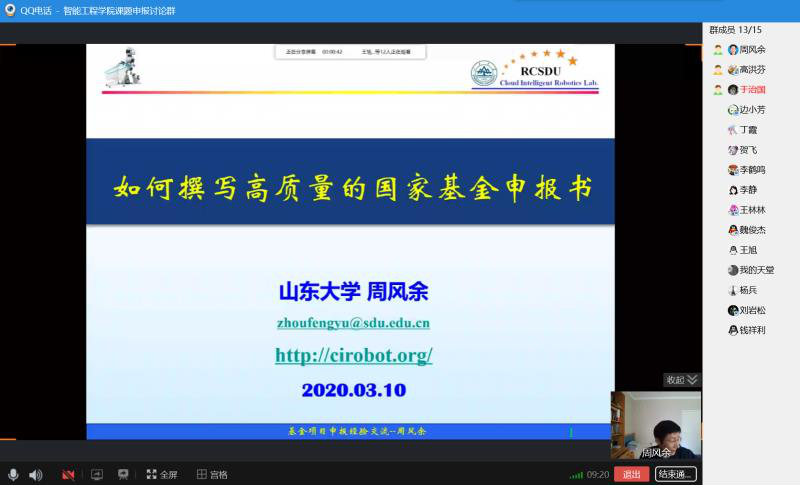The width and height of the screenshot is (800, 485).
Task: Click the signal strength indicator icon
Action: point(576,475)
